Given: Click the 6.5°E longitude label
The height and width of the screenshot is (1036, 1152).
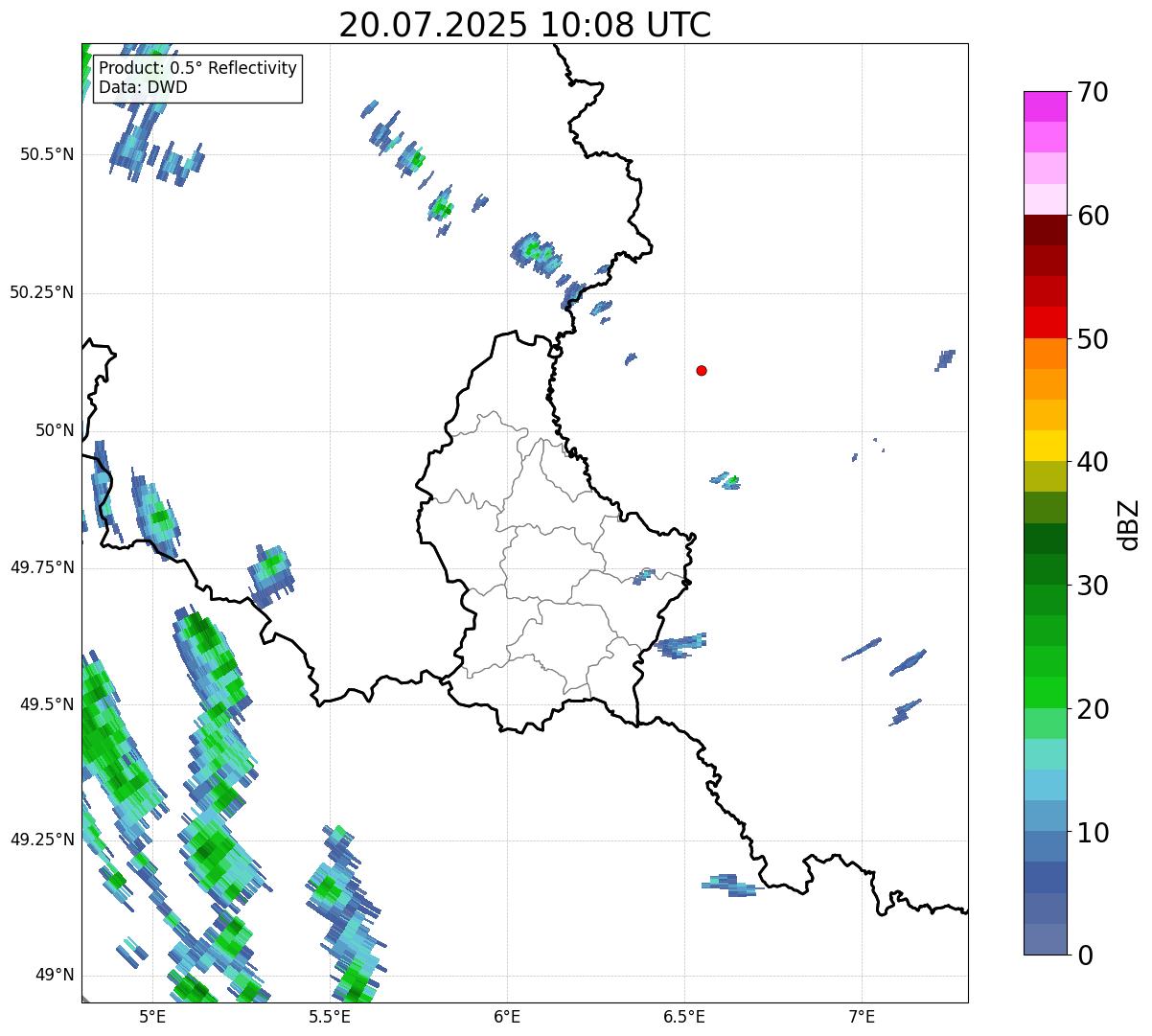Looking at the screenshot, I should coord(684,1016).
